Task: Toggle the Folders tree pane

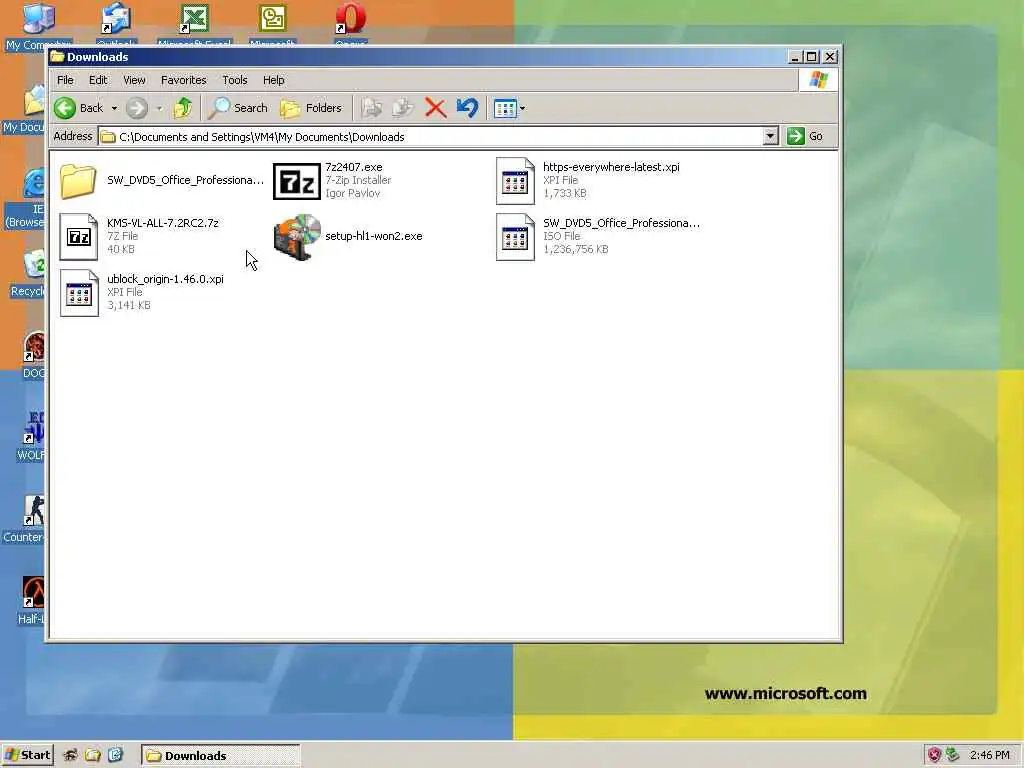Action: point(311,108)
